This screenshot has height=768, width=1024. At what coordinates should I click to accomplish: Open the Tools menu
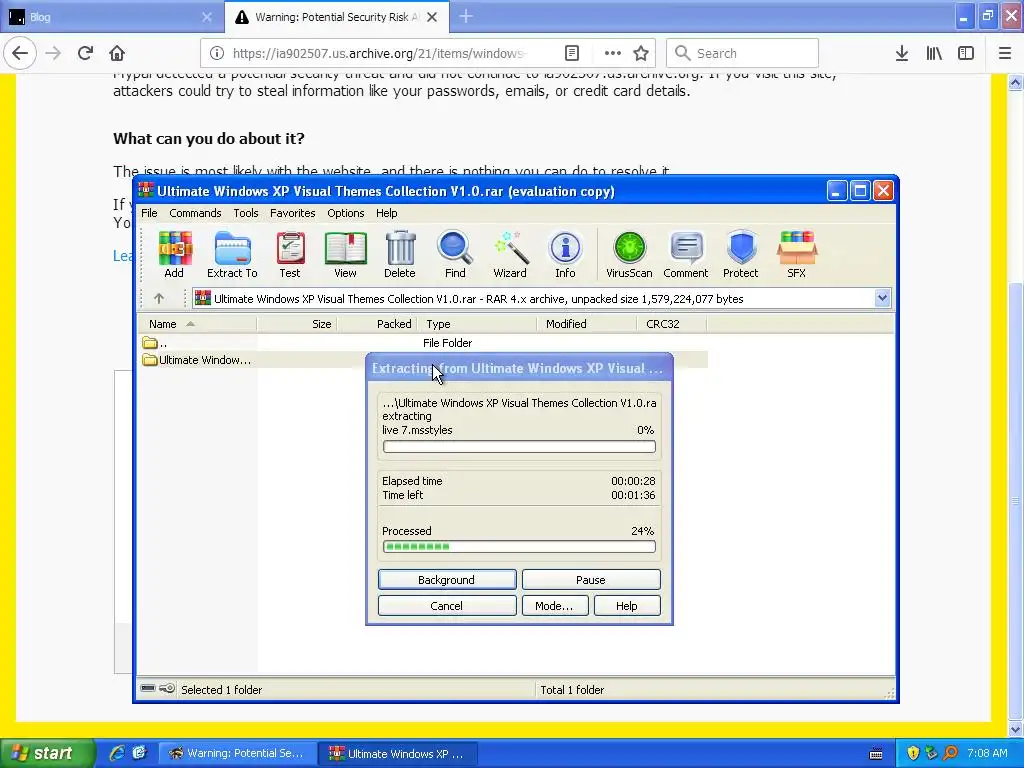(246, 213)
